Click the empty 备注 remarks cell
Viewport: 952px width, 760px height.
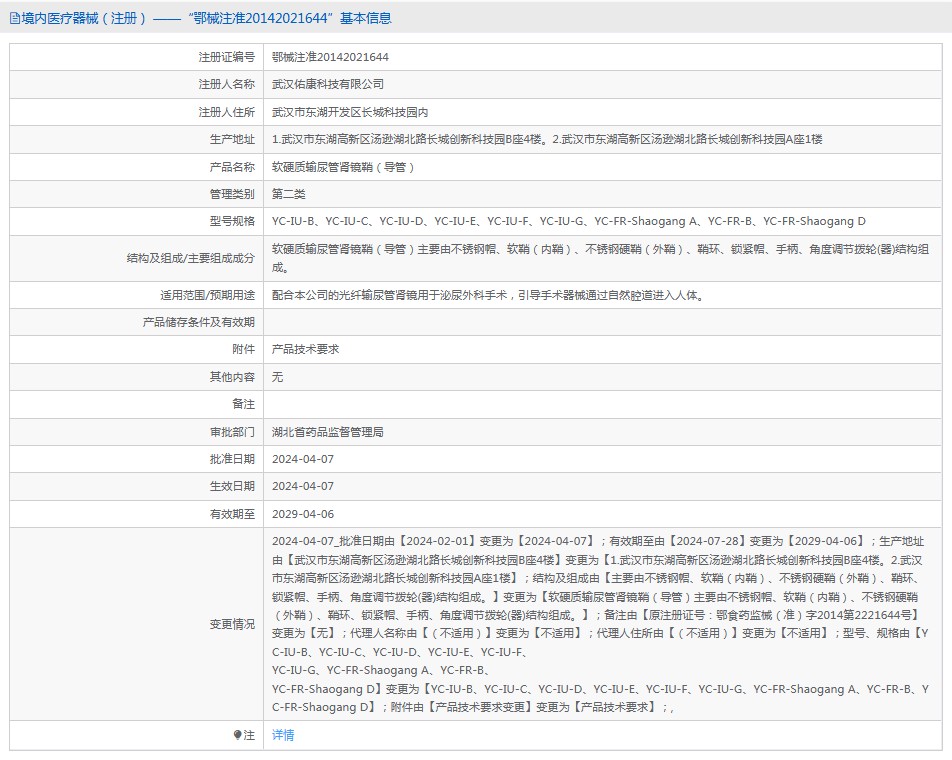[x=600, y=404]
